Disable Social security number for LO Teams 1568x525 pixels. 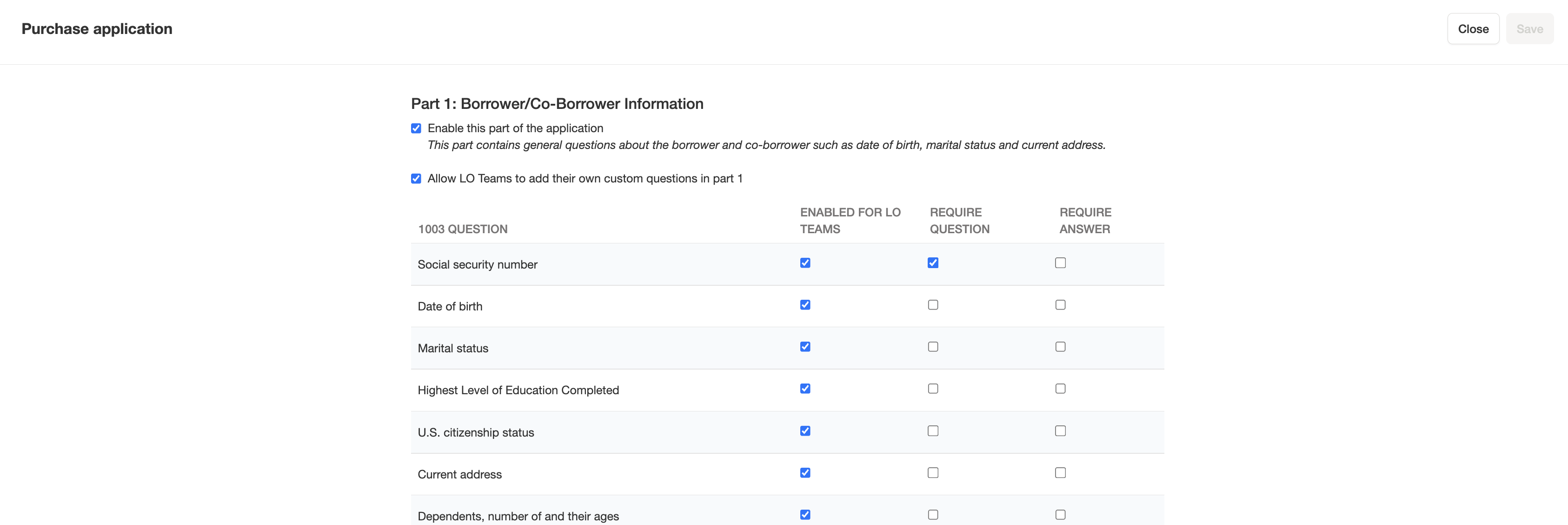(805, 263)
